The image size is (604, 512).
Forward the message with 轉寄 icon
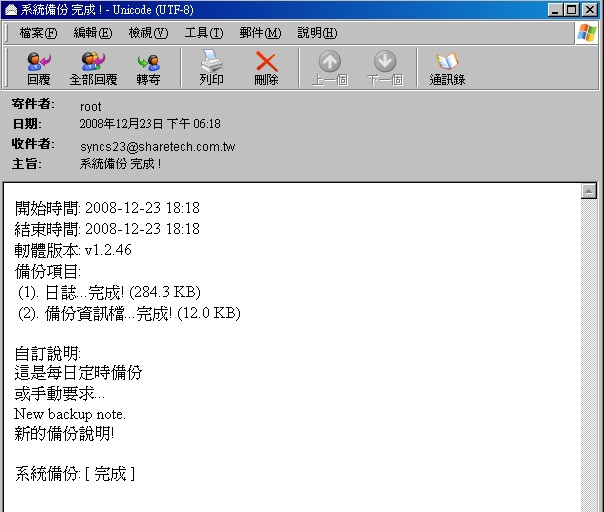click(x=148, y=67)
